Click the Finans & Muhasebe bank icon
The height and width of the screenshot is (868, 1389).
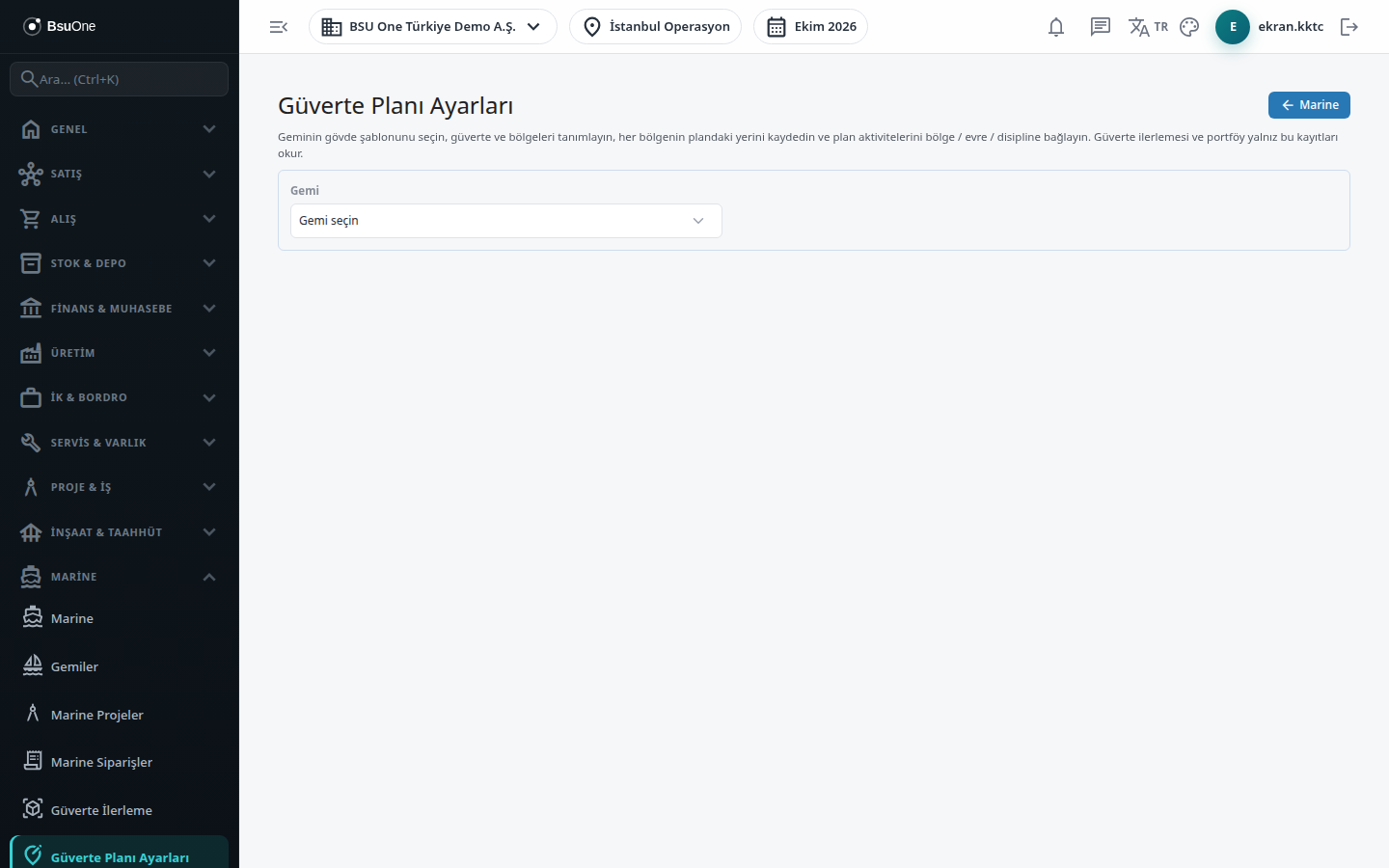point(31,309)
